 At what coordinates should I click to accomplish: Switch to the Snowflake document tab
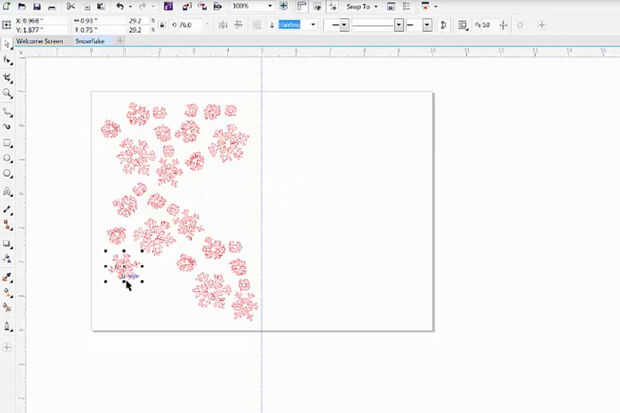click(x=90, y=41)
